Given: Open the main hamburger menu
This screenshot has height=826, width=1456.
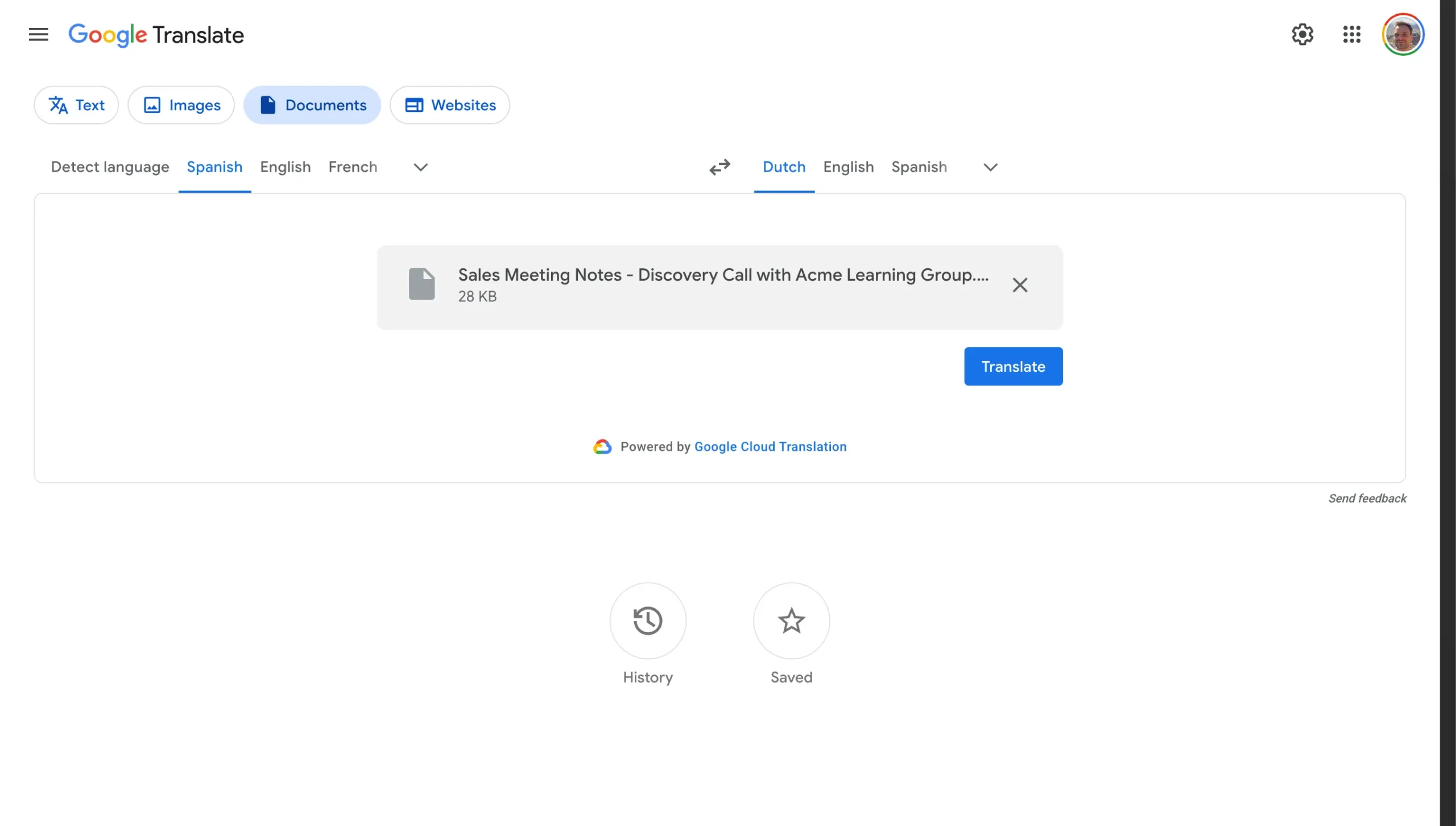Looking at the screenshot, I should click(38, 35).
